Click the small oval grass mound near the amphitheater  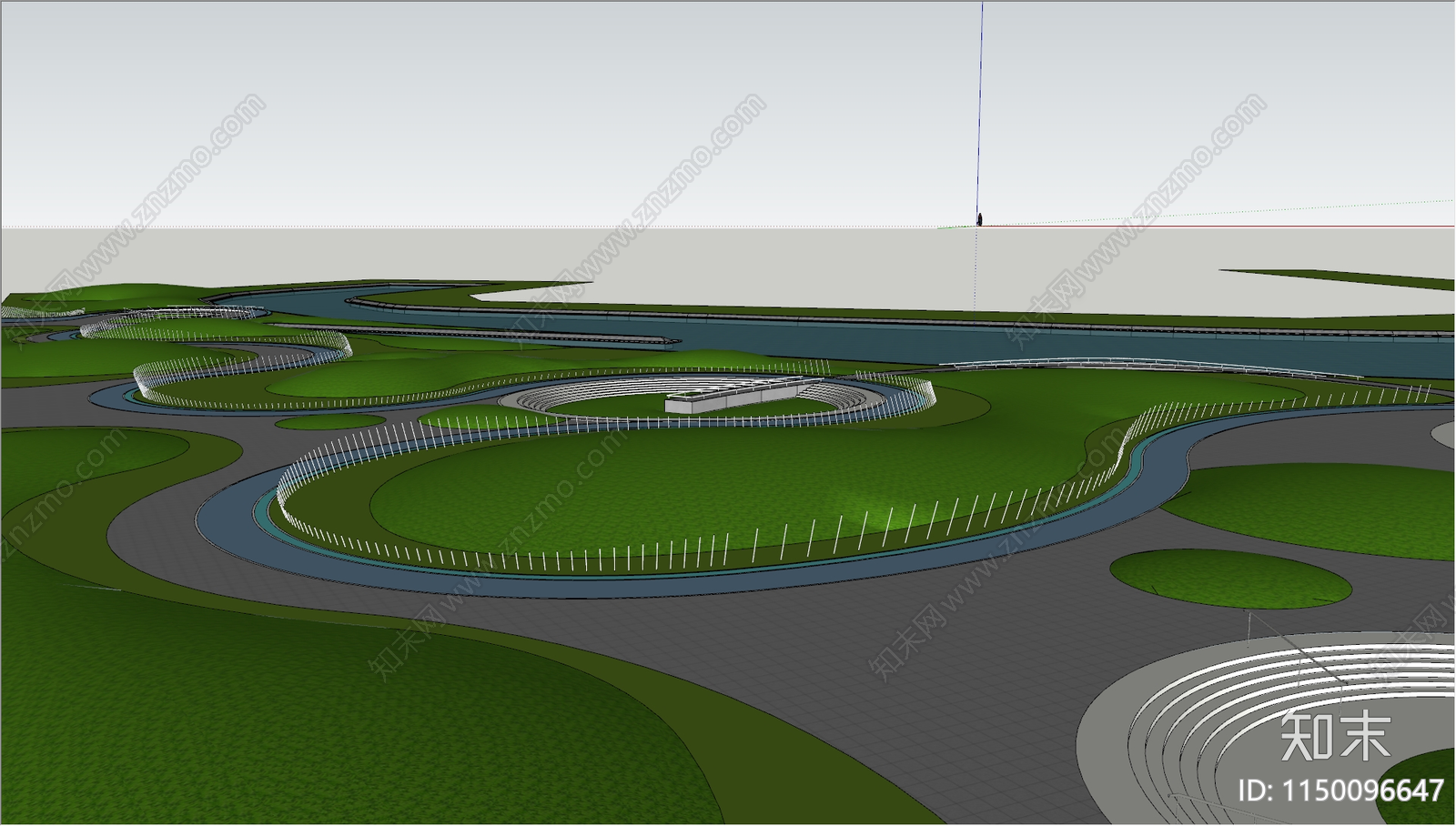pyautogui.click(x=1230, y=579)
